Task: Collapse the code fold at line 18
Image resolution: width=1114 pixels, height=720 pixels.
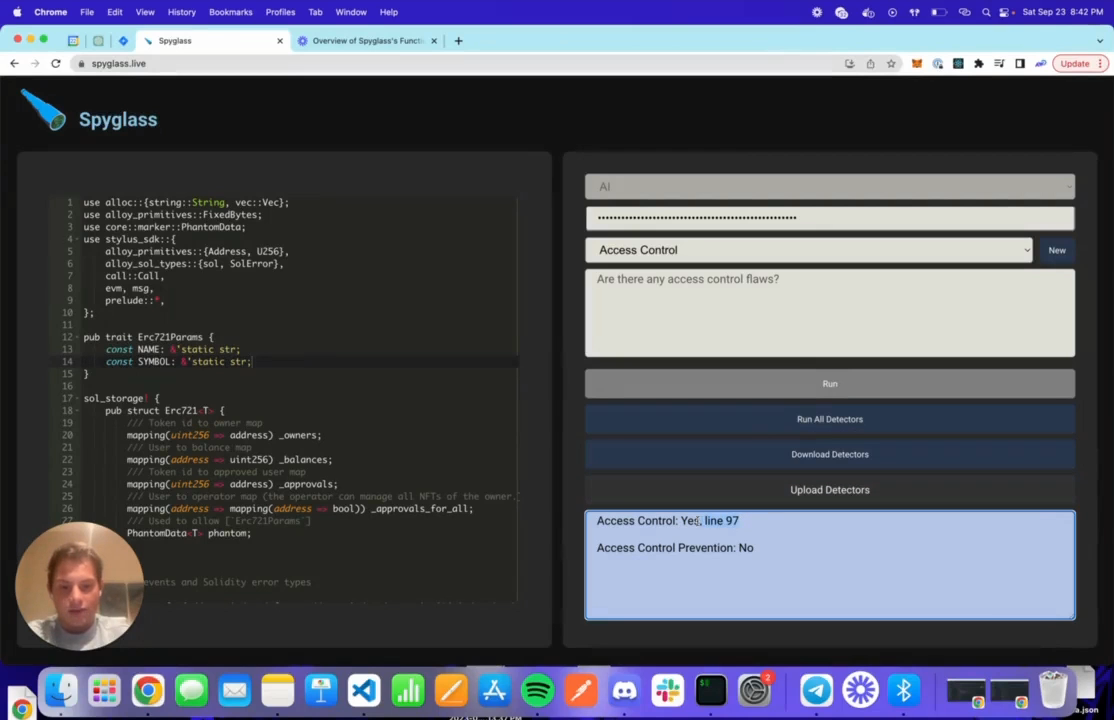Action: coord(77,411)
